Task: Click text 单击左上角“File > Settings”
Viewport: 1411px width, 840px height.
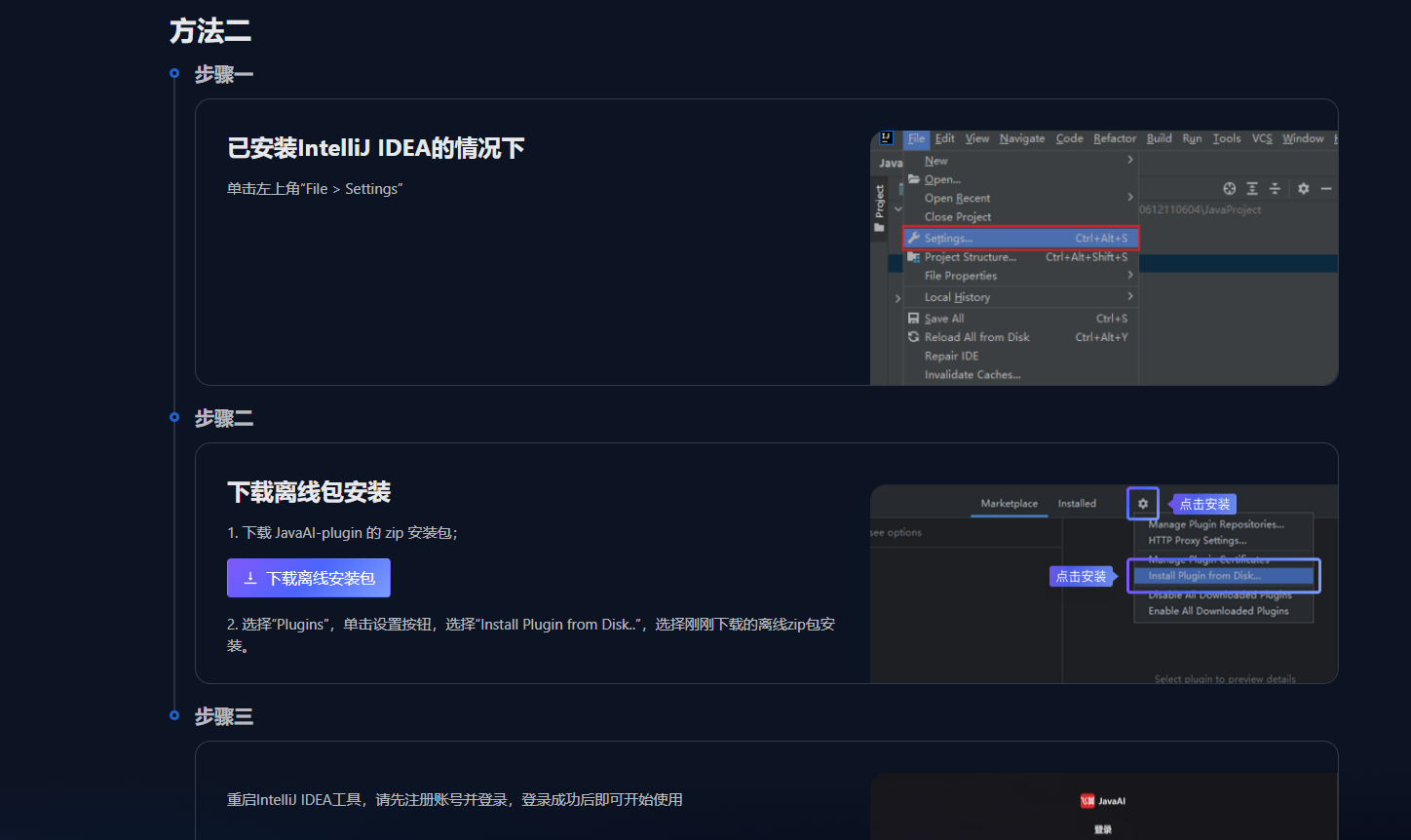Action: click(x=315, y=189)
